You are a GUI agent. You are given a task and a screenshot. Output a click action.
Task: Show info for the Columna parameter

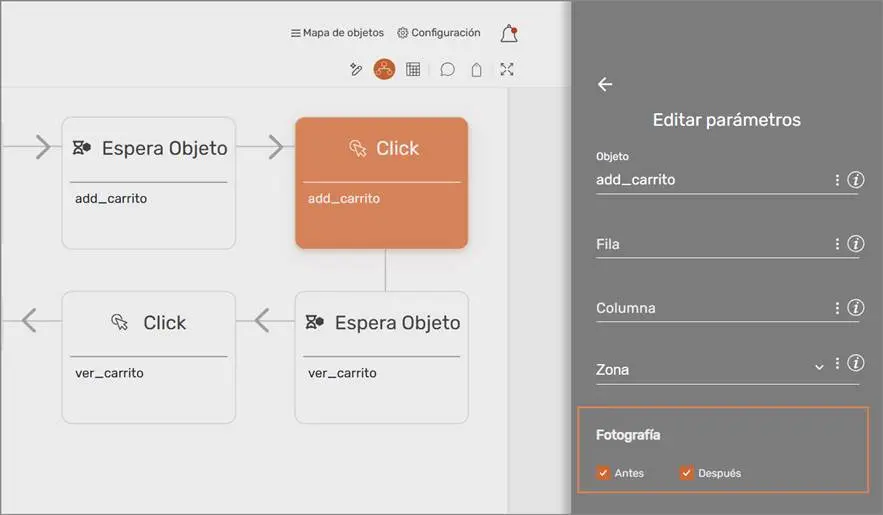855,308
